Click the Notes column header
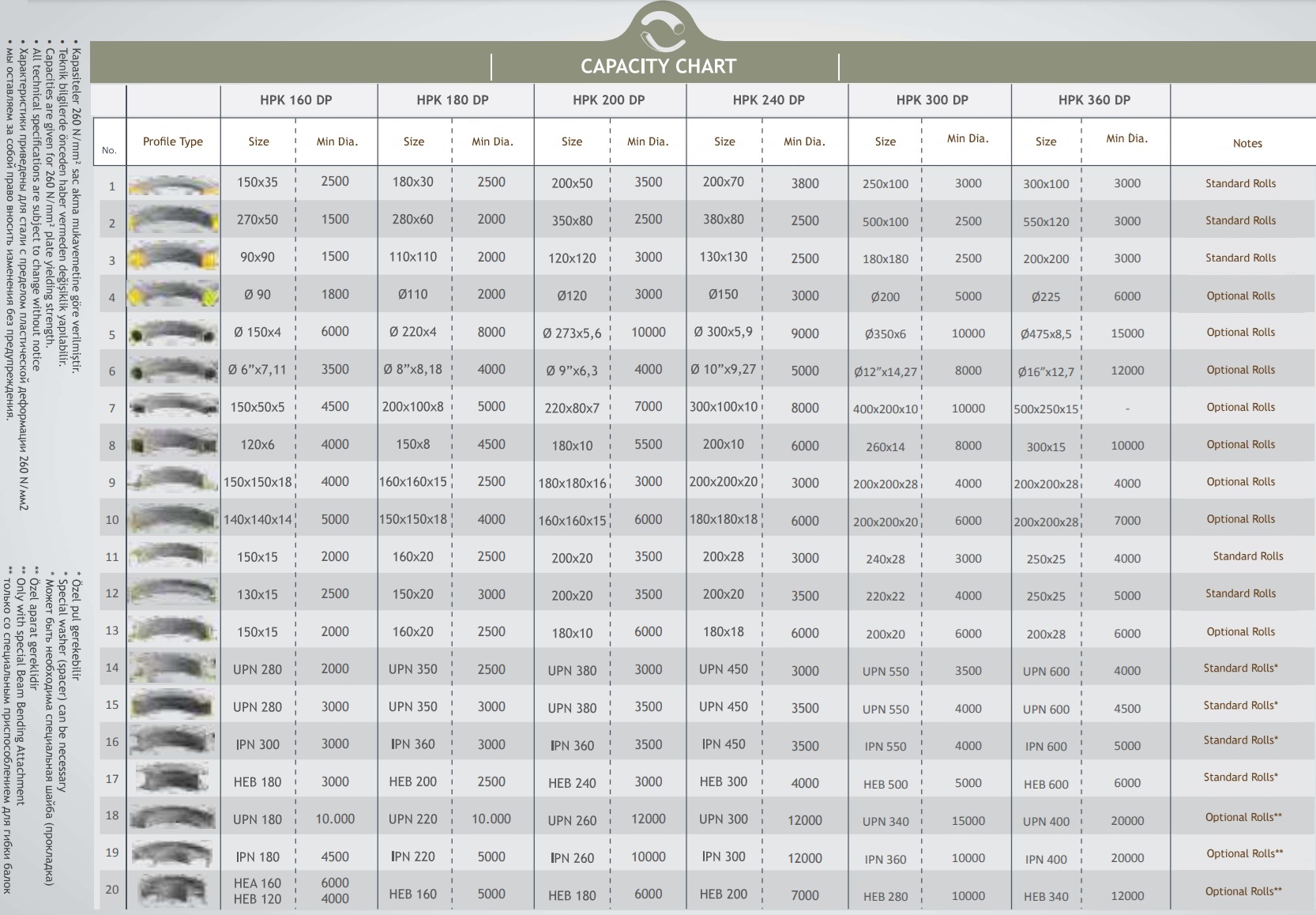The height and width of the screenshot is (915, 1316). pos(1247,143)
